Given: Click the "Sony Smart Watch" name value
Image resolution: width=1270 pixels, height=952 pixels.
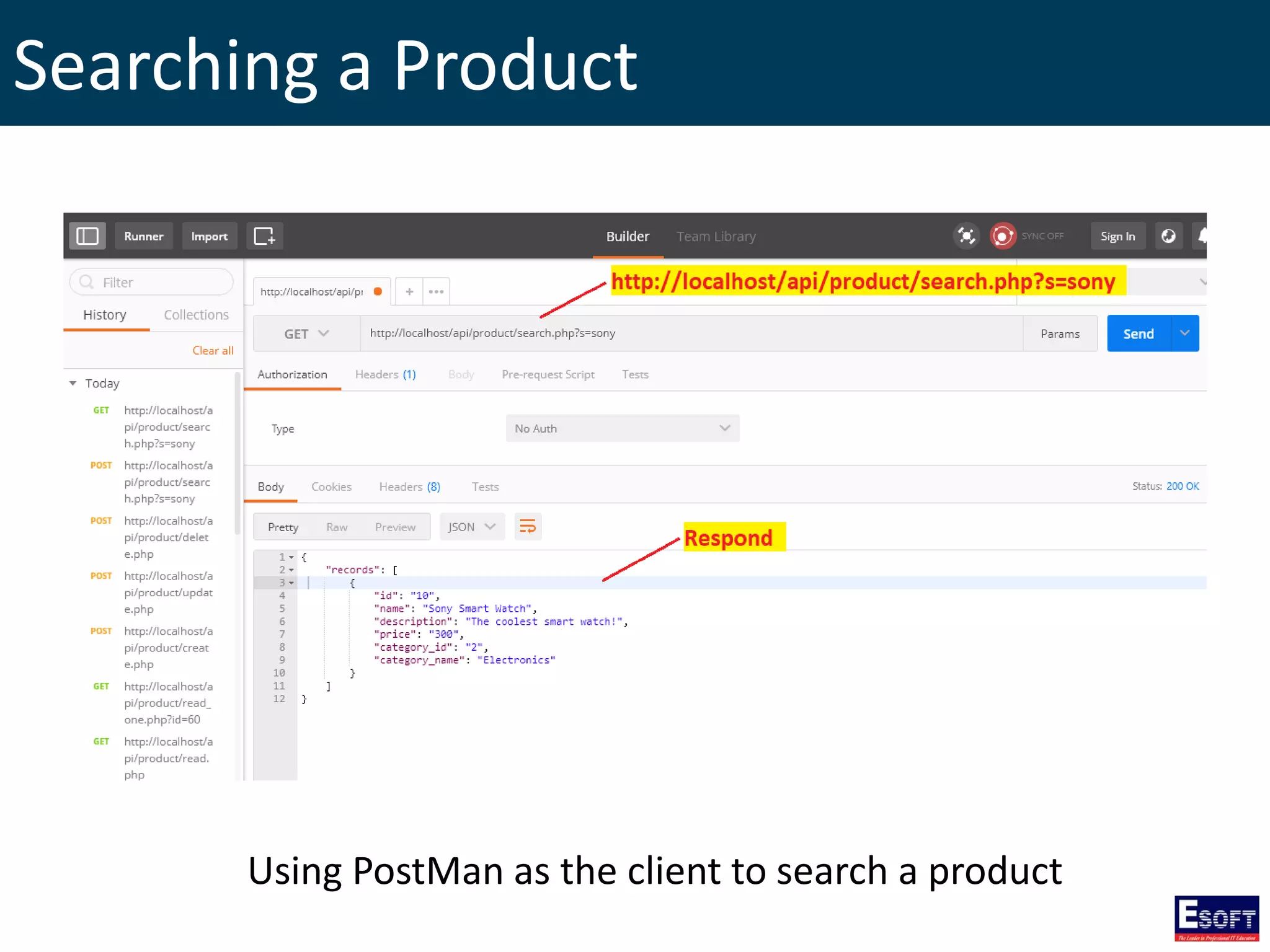Looking at the screenshot, I should (x=477, y=609).
